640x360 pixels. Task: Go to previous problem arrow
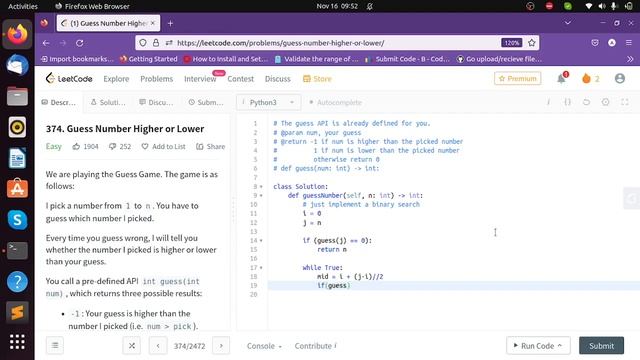158,346
